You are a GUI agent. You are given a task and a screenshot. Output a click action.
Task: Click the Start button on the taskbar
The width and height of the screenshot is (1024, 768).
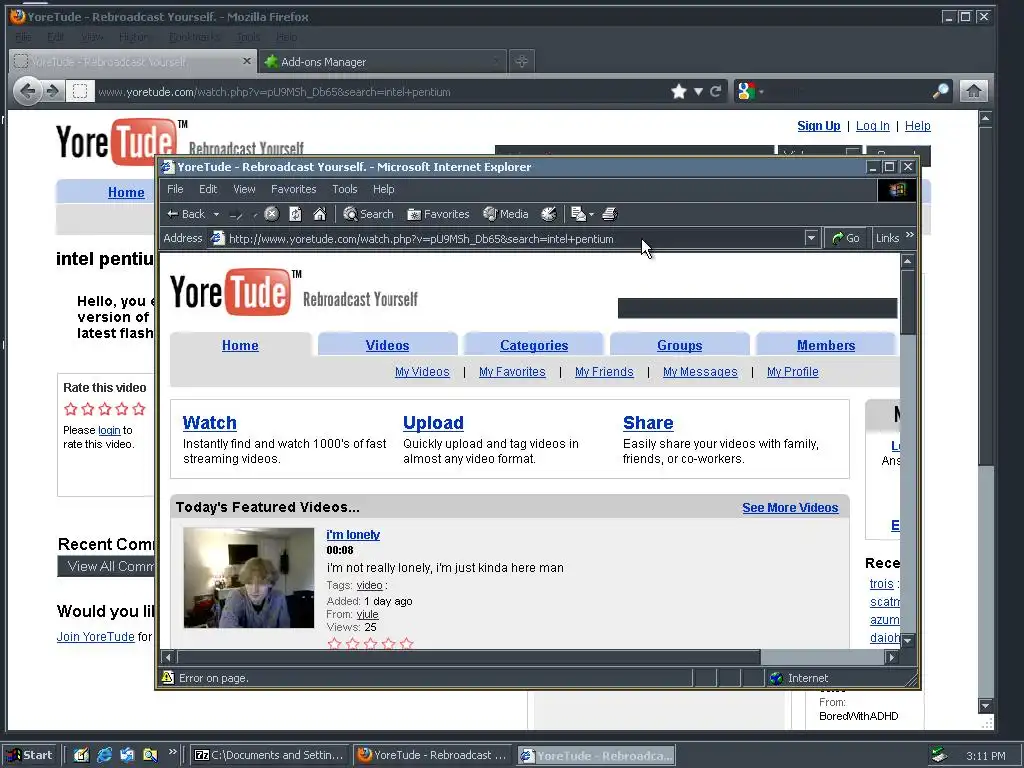coord(29,756)
